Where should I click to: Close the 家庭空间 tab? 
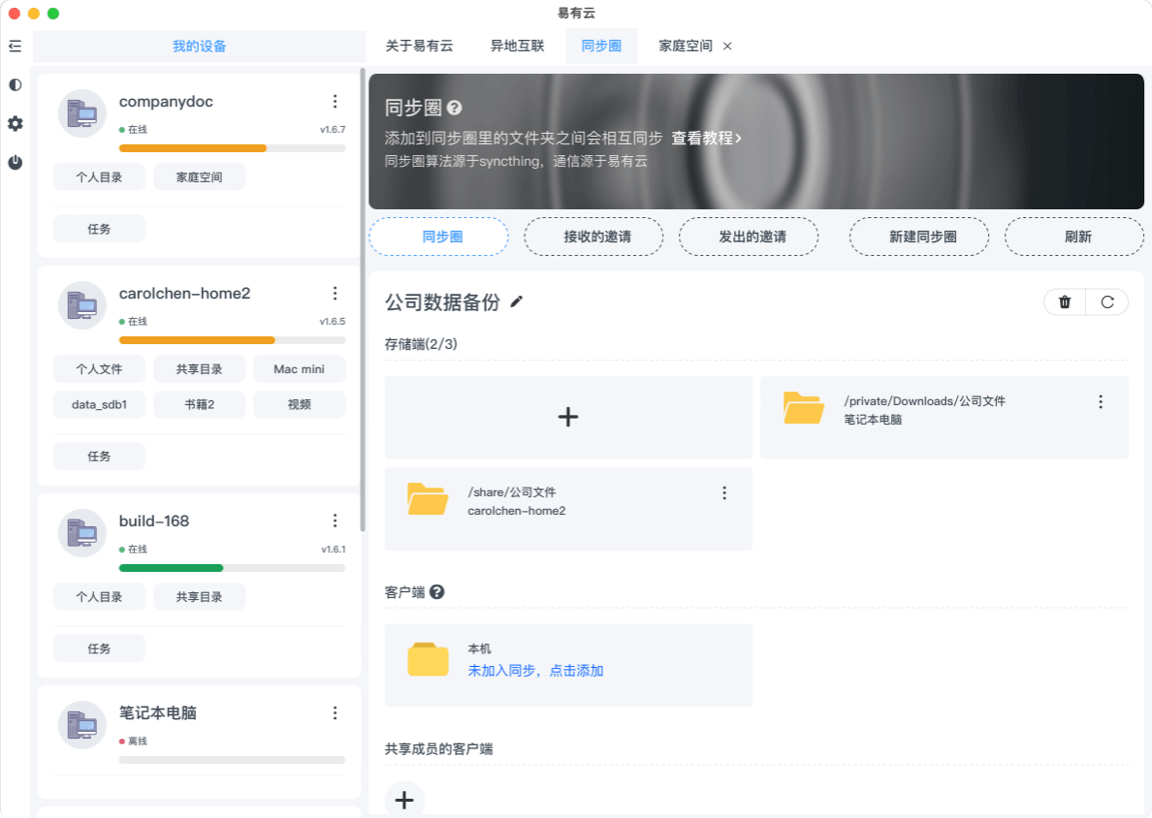coord(727,46)
